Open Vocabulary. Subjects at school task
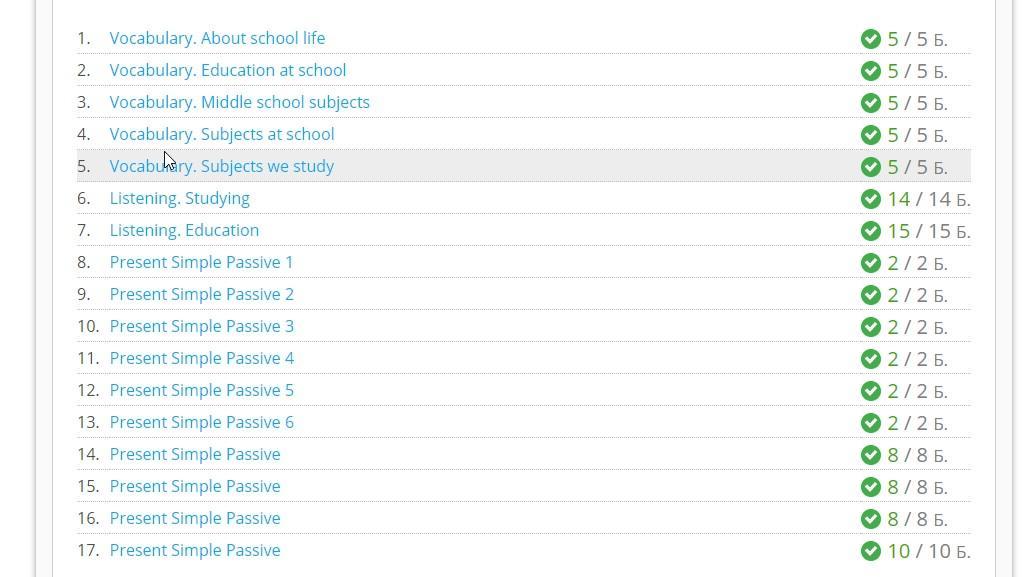1029x577 pixels. [x=222, y=134]
